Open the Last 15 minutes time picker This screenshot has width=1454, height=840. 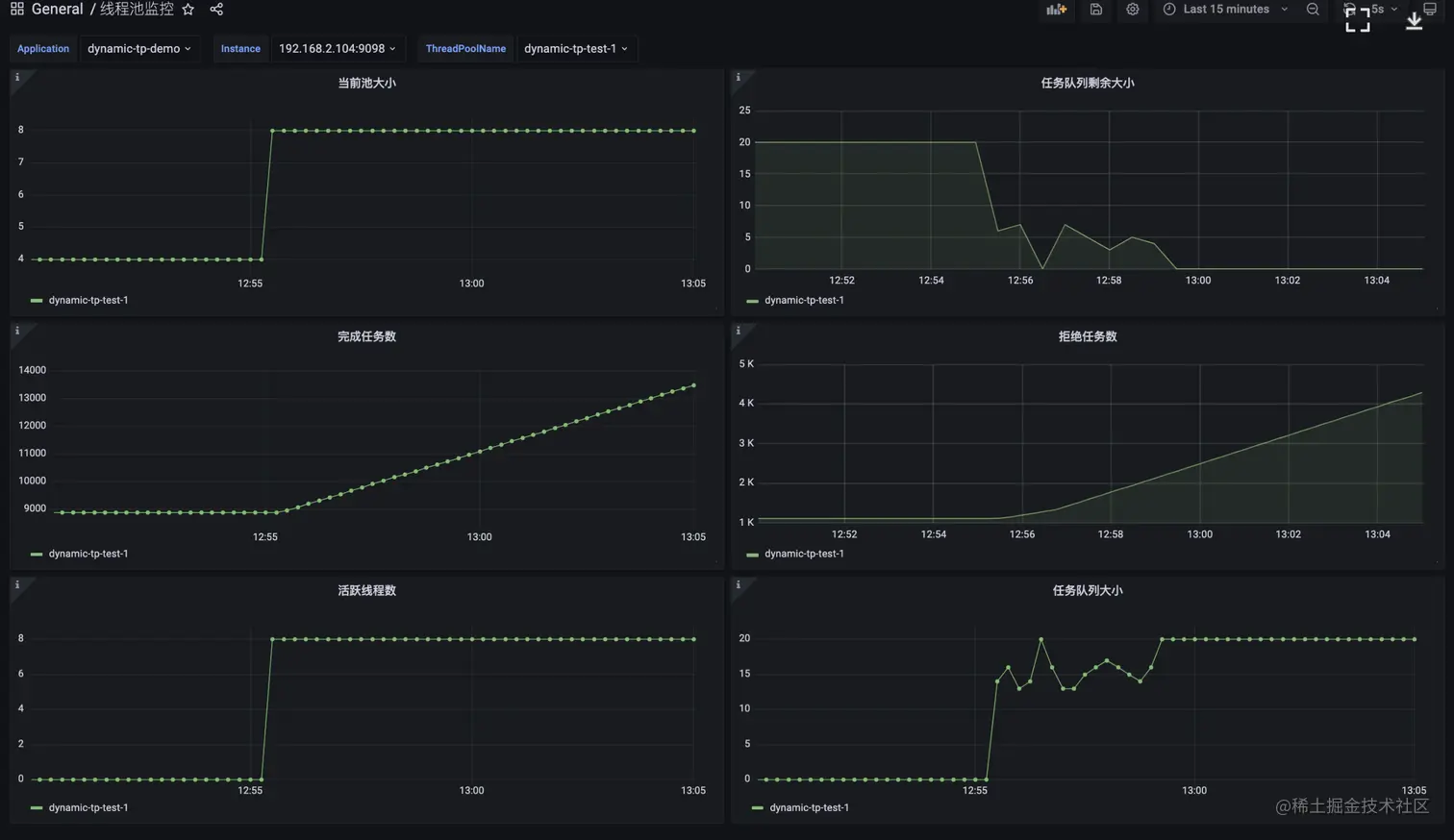pos(1225,9)
